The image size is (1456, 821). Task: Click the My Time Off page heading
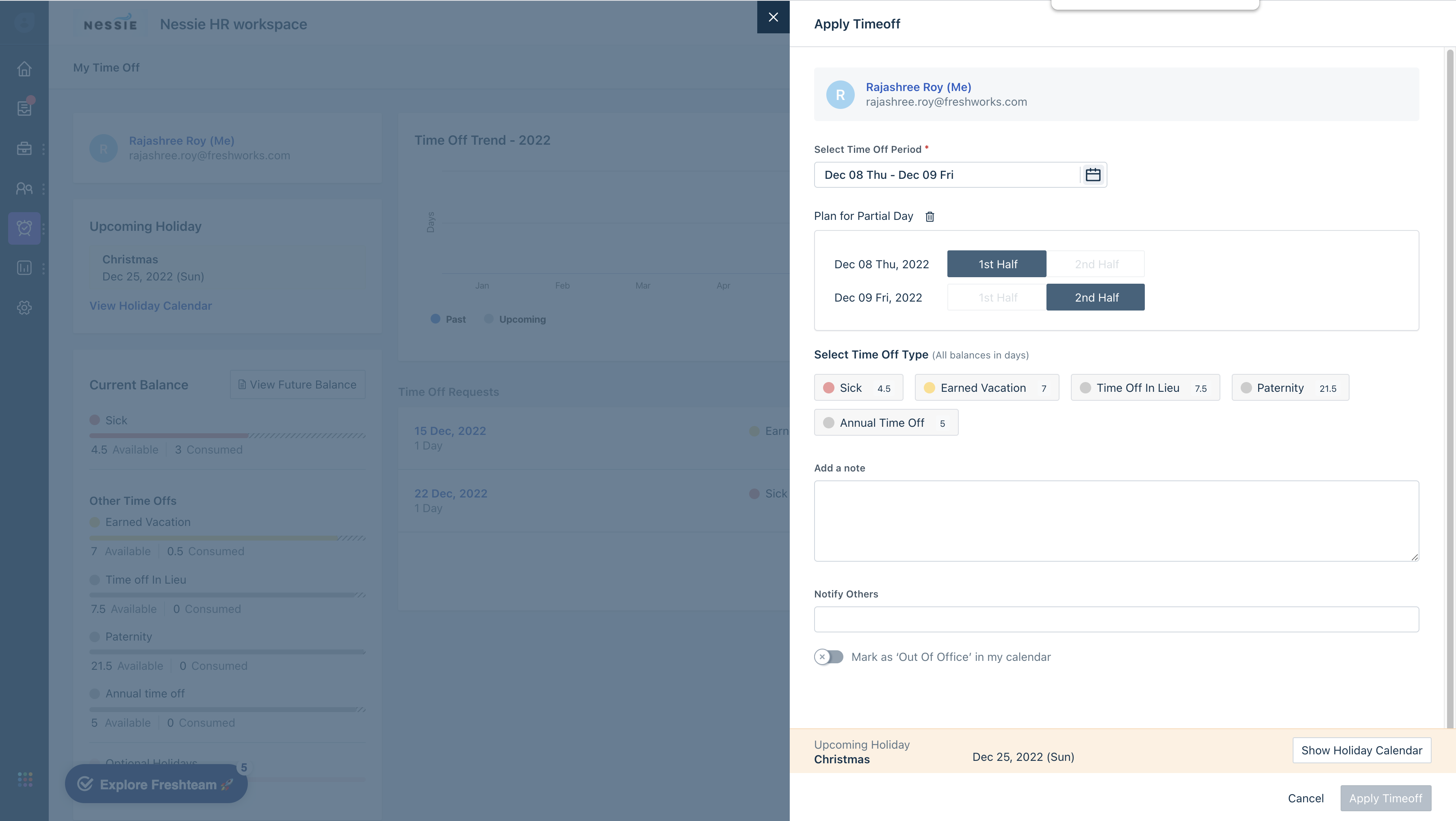point(106,67)
